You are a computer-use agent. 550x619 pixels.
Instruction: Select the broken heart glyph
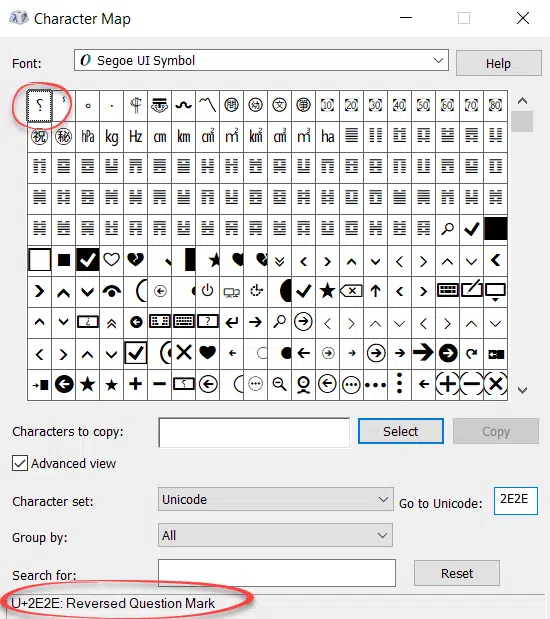tap(135, 260)
